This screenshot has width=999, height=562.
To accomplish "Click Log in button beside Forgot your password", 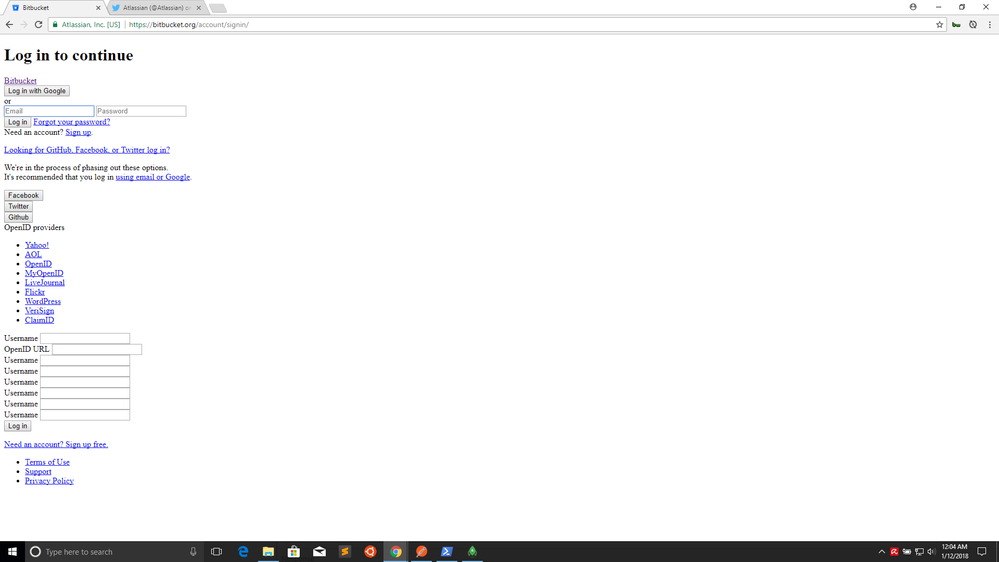I will pos(17,122).
